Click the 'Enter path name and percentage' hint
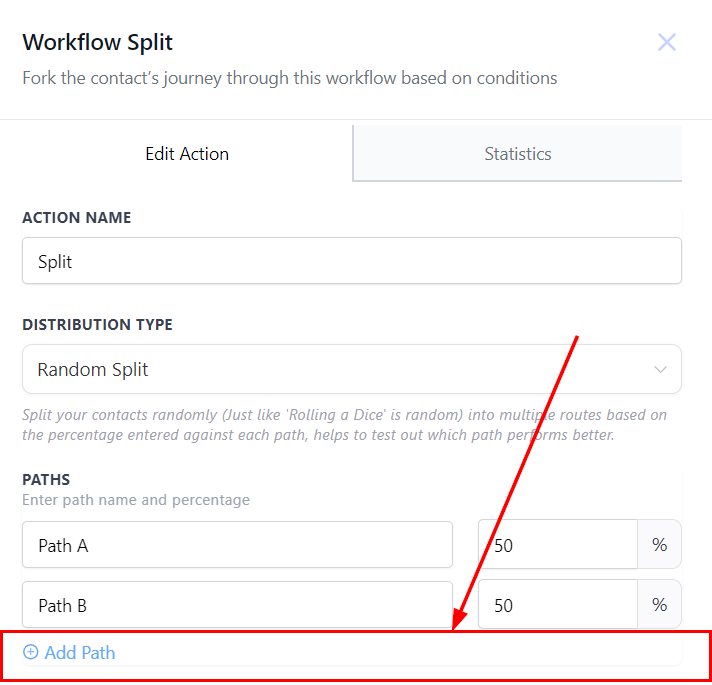Screen dimensions: 712x685 pyautogui.click(x=136, y=500)
